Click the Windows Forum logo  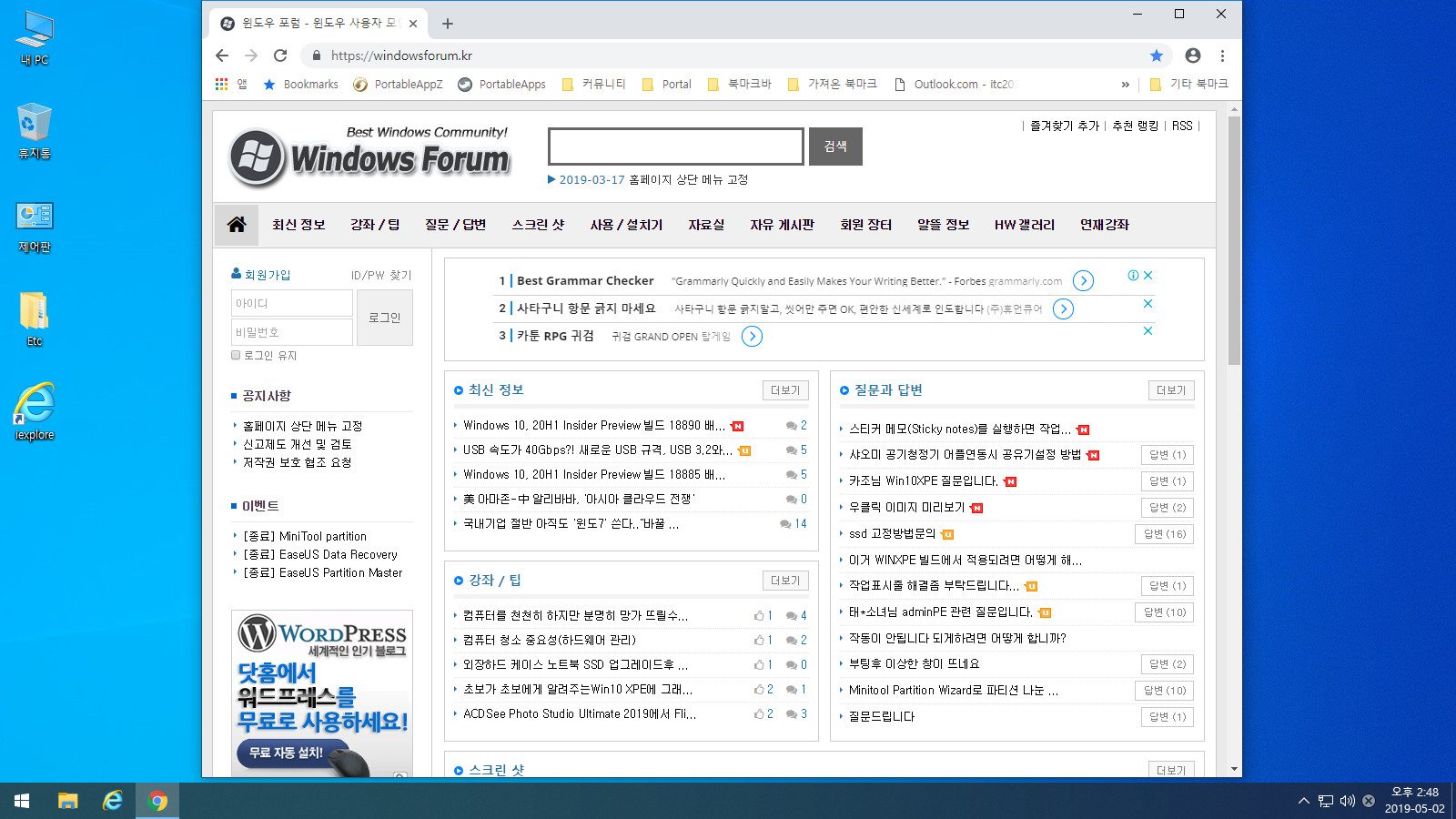click(369, 156)
